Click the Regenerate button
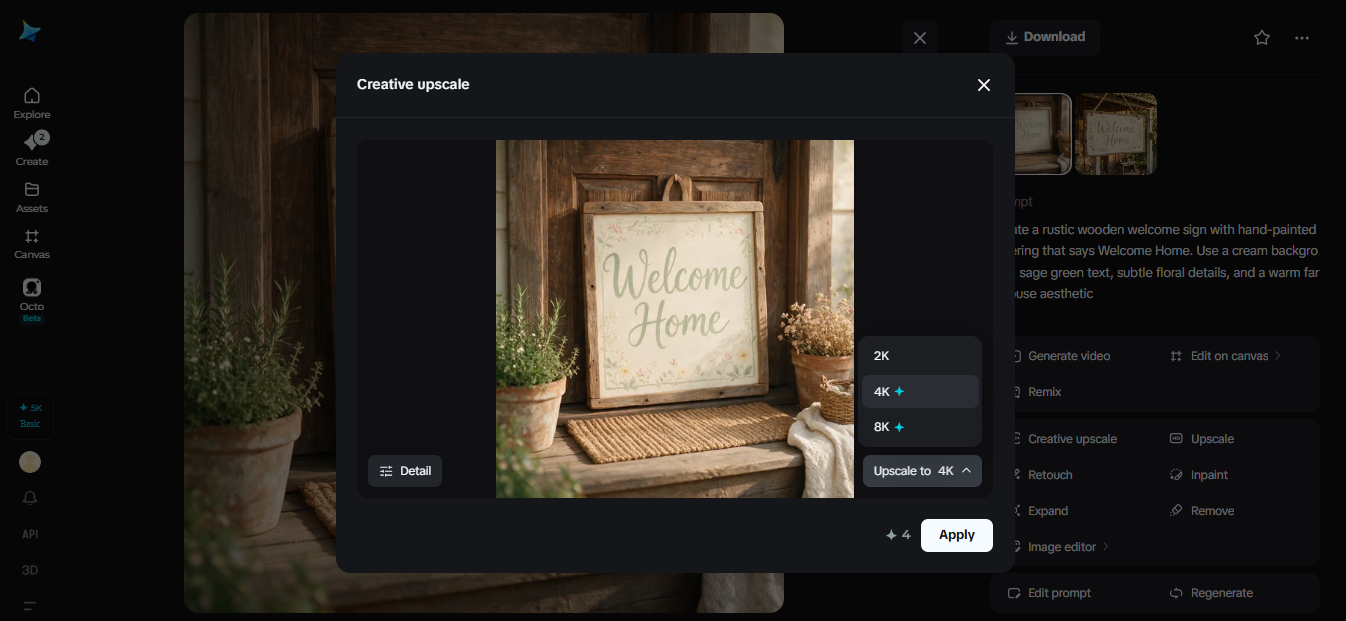 [x=1212, y=593]
